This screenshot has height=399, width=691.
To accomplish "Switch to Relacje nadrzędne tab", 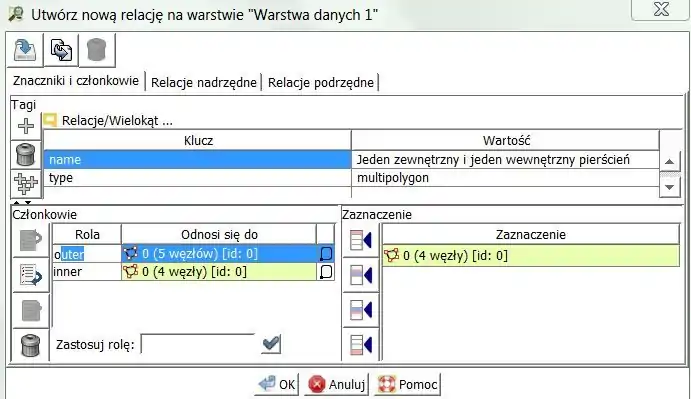I will point(204,82).
